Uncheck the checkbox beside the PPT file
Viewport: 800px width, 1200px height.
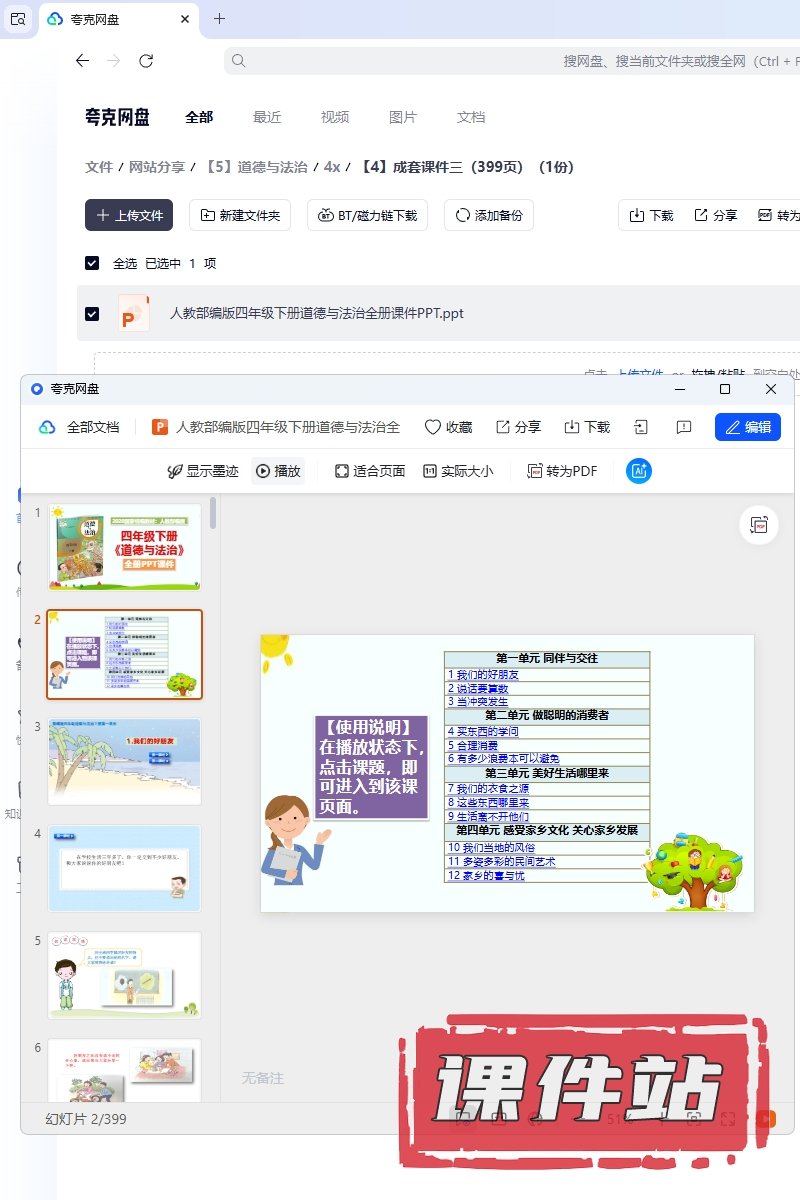click(x=92, y=314)
